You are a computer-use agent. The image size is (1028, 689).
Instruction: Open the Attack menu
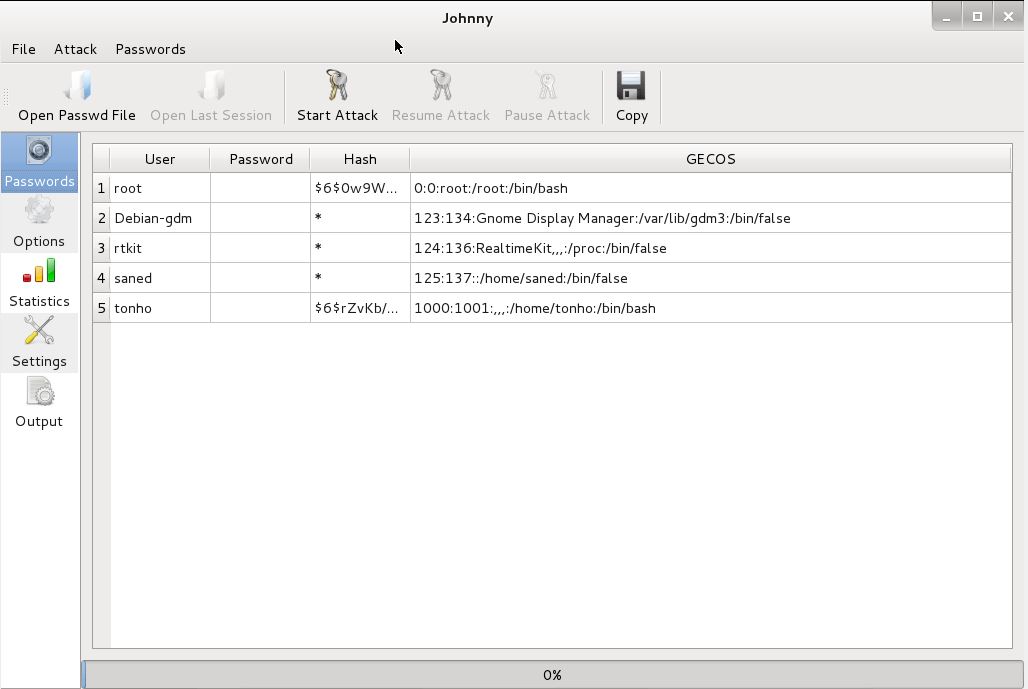point(75,49)
